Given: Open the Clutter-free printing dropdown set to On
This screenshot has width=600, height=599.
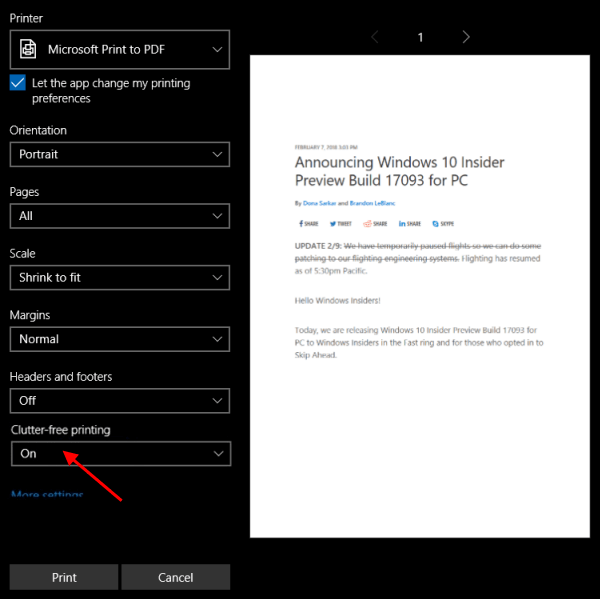Looking at the screenshot, I should pos(121,454).
